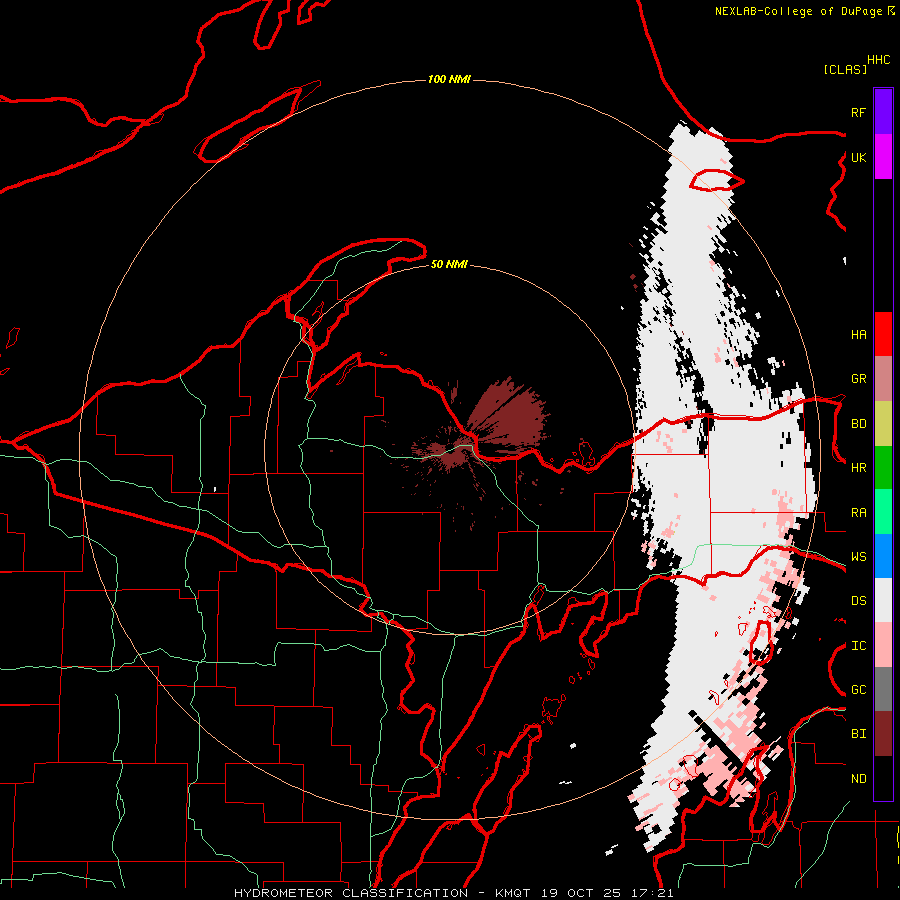Click the RA legend label
This screenshot has height=900, width=900.
click(858, 513)
